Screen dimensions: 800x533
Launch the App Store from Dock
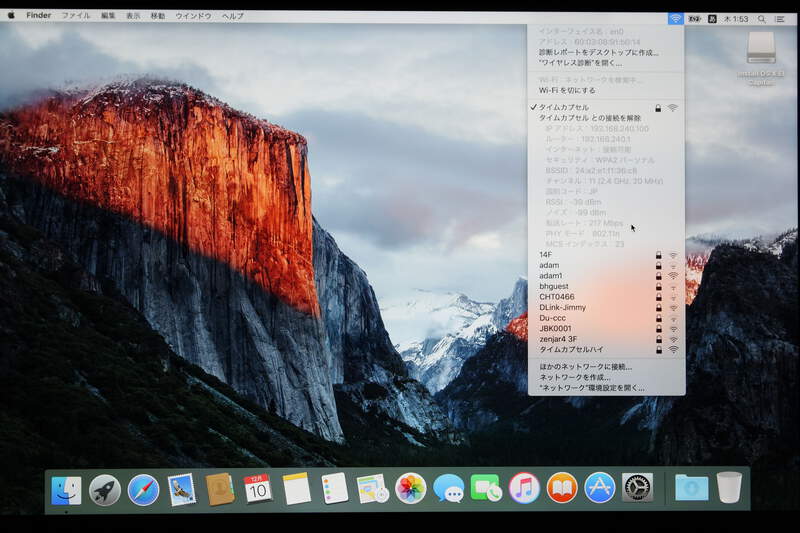click(x=599, y=488)
